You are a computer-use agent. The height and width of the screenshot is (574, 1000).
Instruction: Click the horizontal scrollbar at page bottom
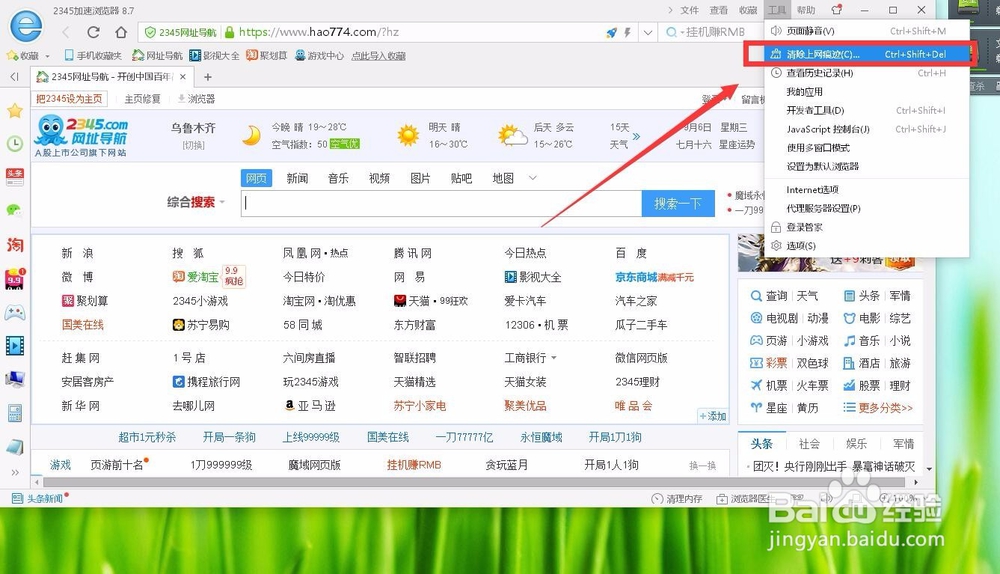click(x=475, y=483)
